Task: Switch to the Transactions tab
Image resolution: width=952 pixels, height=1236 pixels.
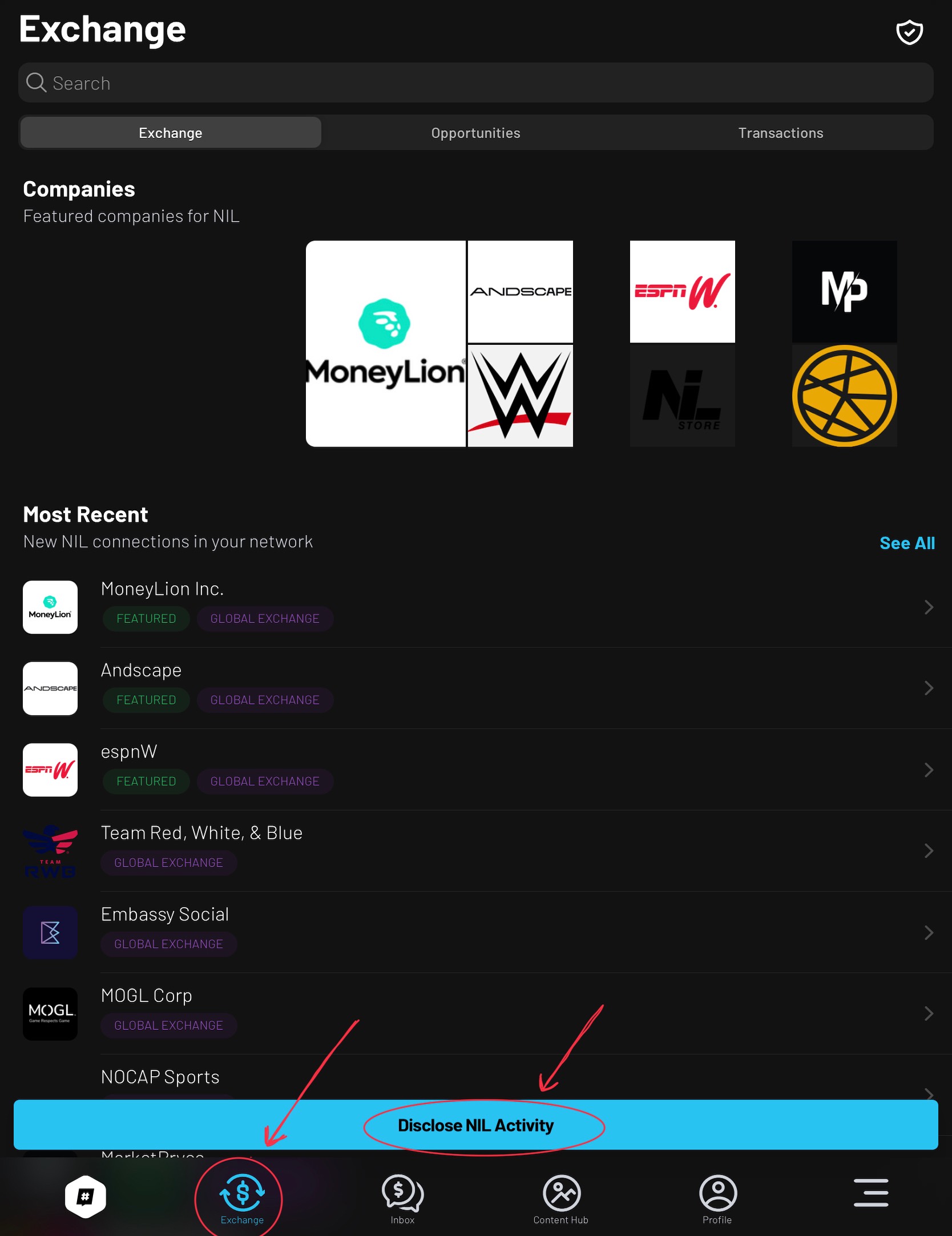Action: (x=780, y=133)
